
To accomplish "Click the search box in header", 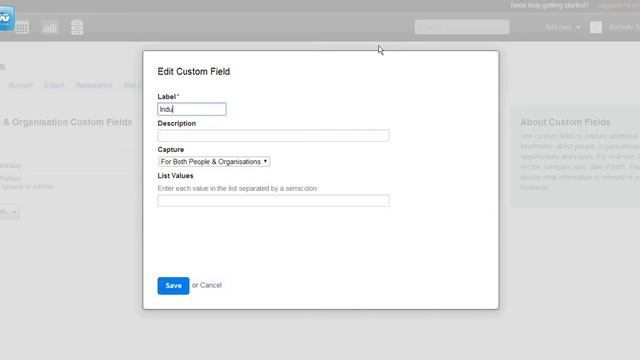I will pyautogui.click(x=462, y=27).
